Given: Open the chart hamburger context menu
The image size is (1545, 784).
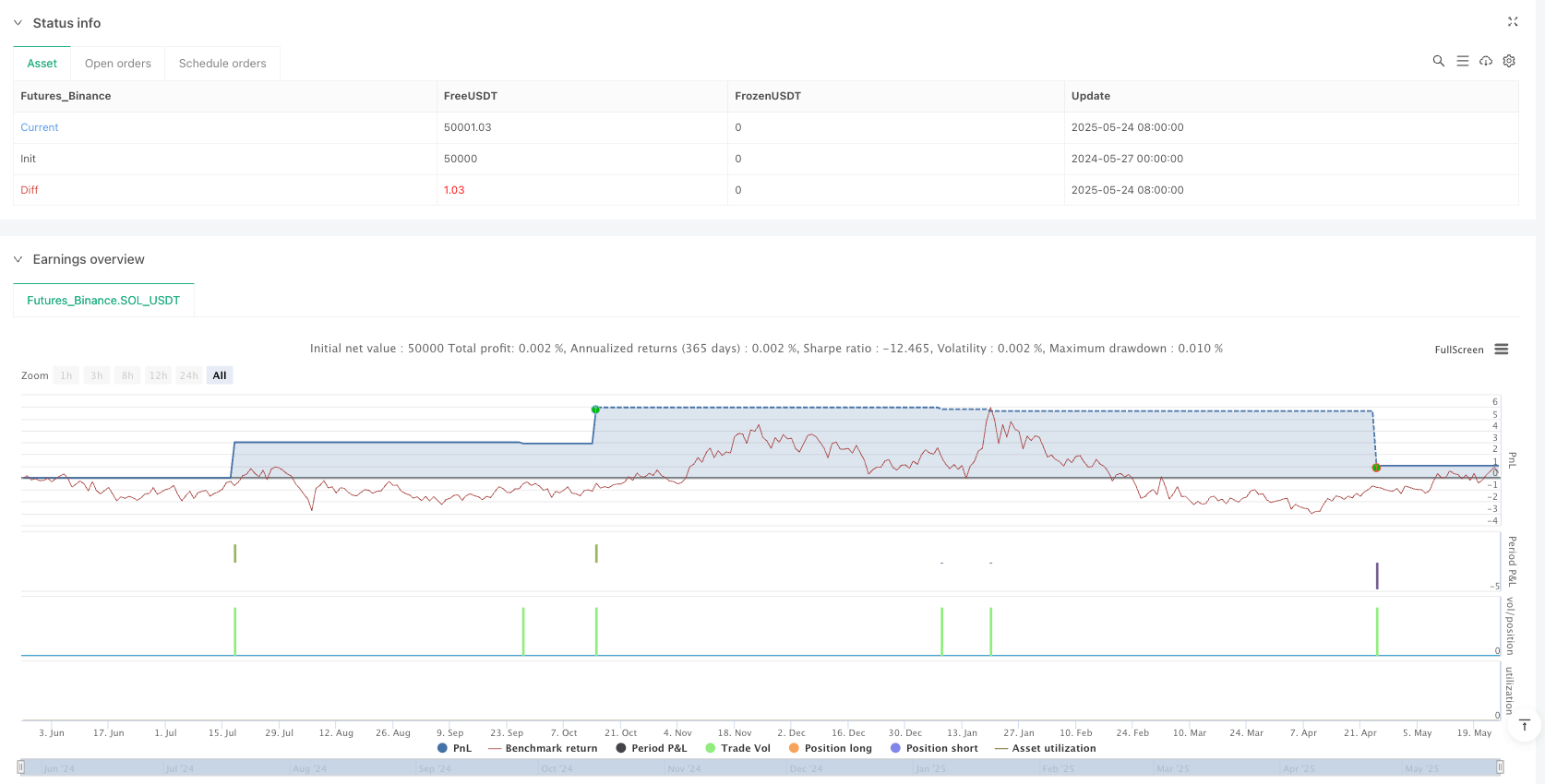Looking at the screenshot, I should [x=1502, y=350].
